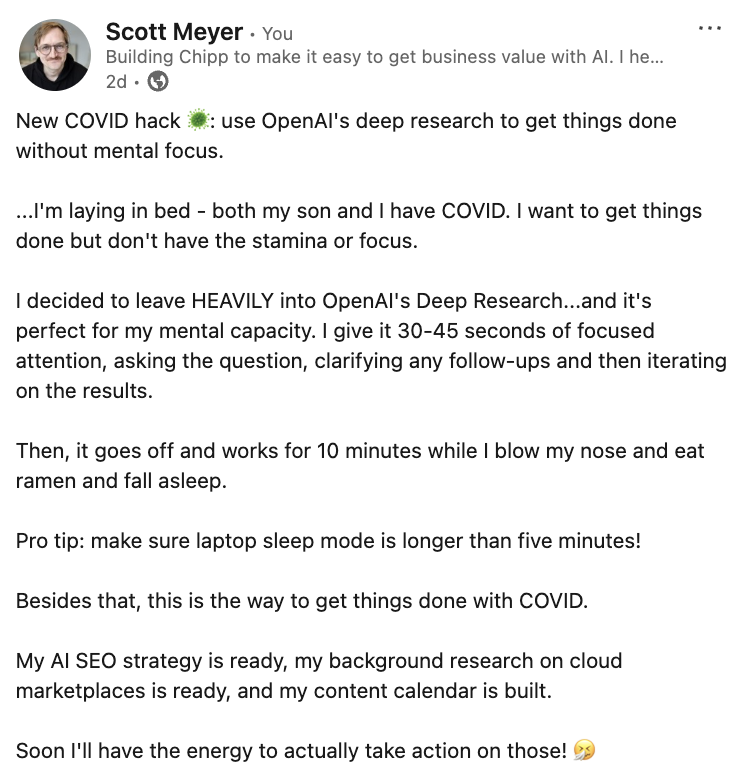The width and height of the screenshot is (750, 776).
Task: Click the Soon I'll have the energy line
Action: [305, 751]
